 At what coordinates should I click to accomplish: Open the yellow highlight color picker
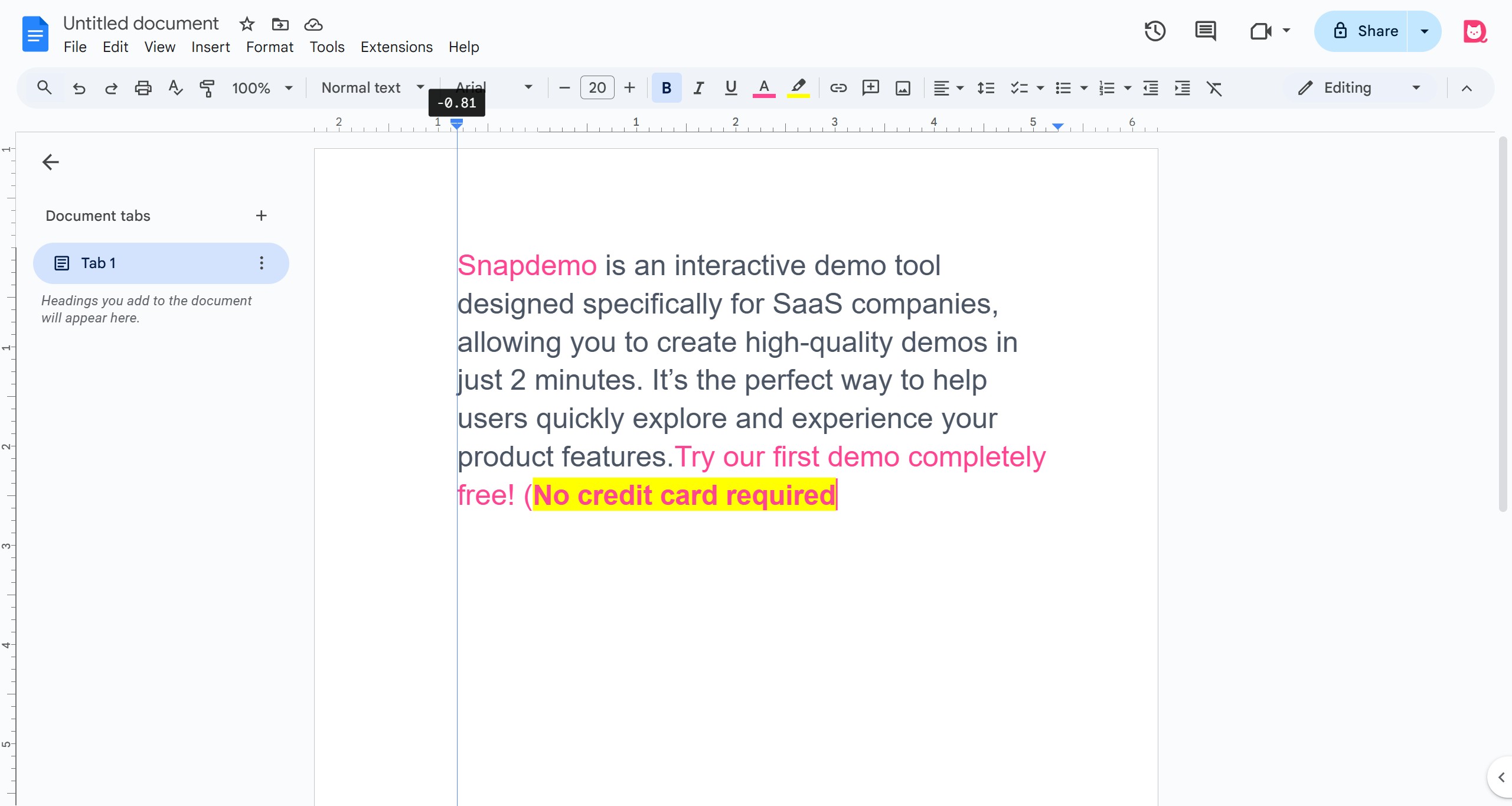pyautogui.click(x=798, y=88)
